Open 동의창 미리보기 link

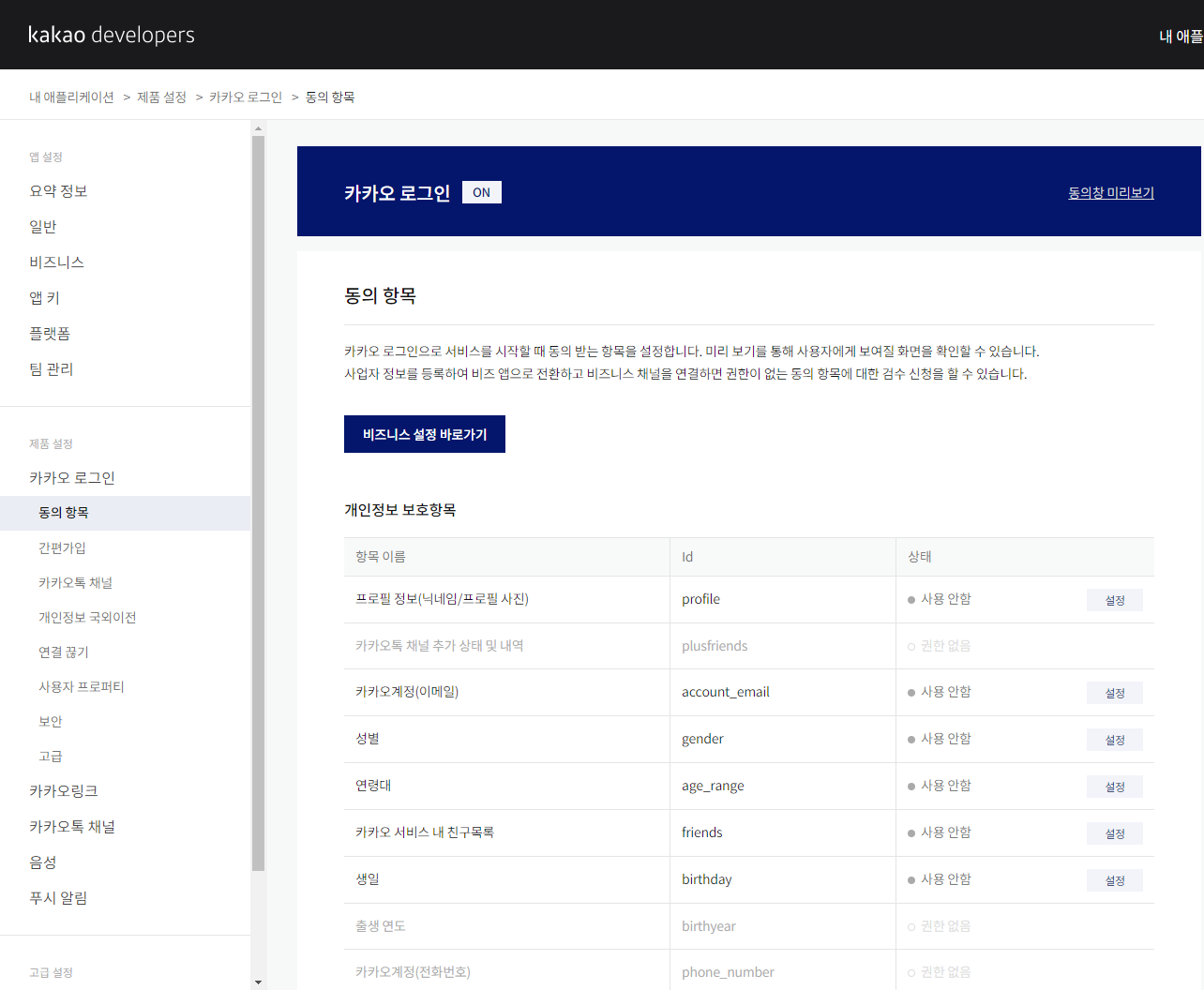point(1111,193)
